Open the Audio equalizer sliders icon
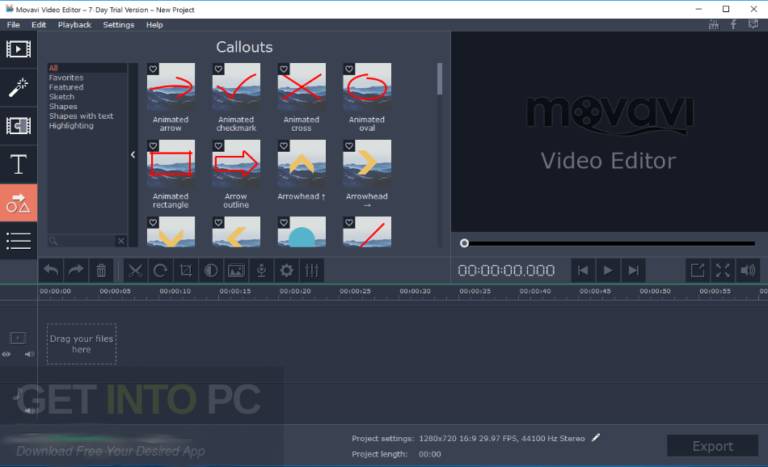 (312, 270)
